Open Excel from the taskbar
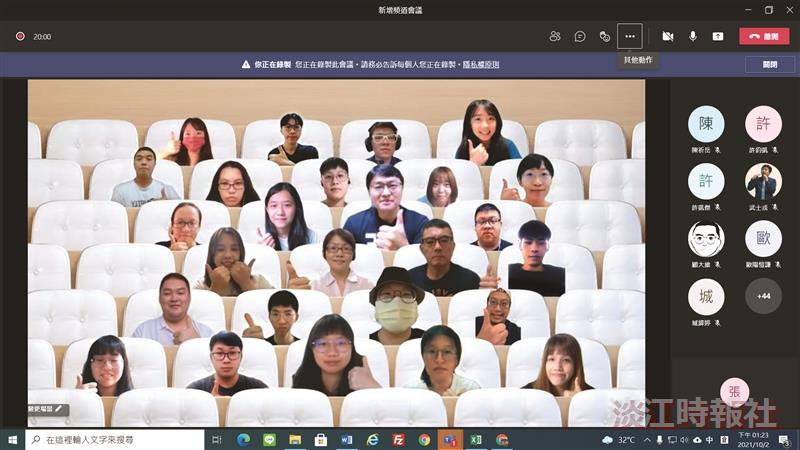The image size is (800, 450). pyautogui.click(x=476, y=439)
